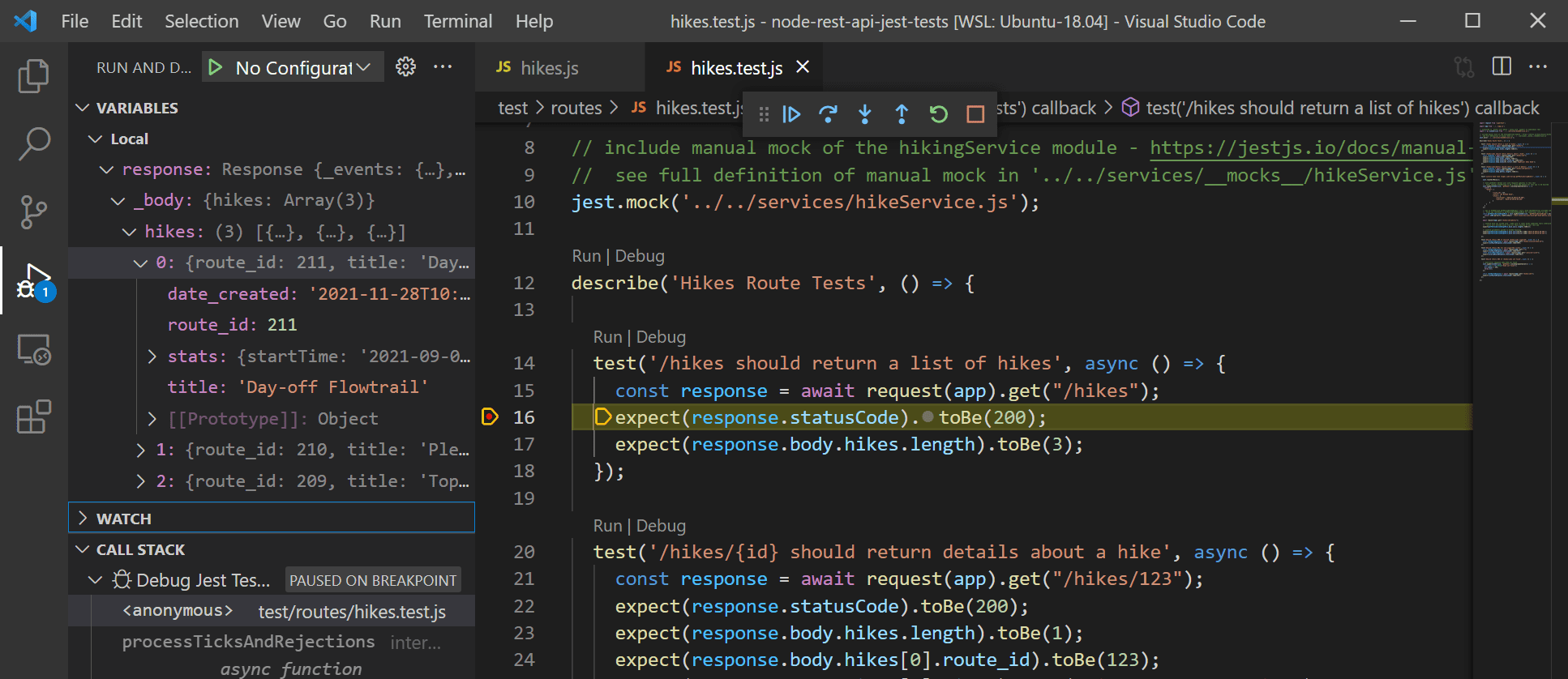Expand hikes item 1 with route_id 210
The image size is (1568, 679).
coord(140,451)
